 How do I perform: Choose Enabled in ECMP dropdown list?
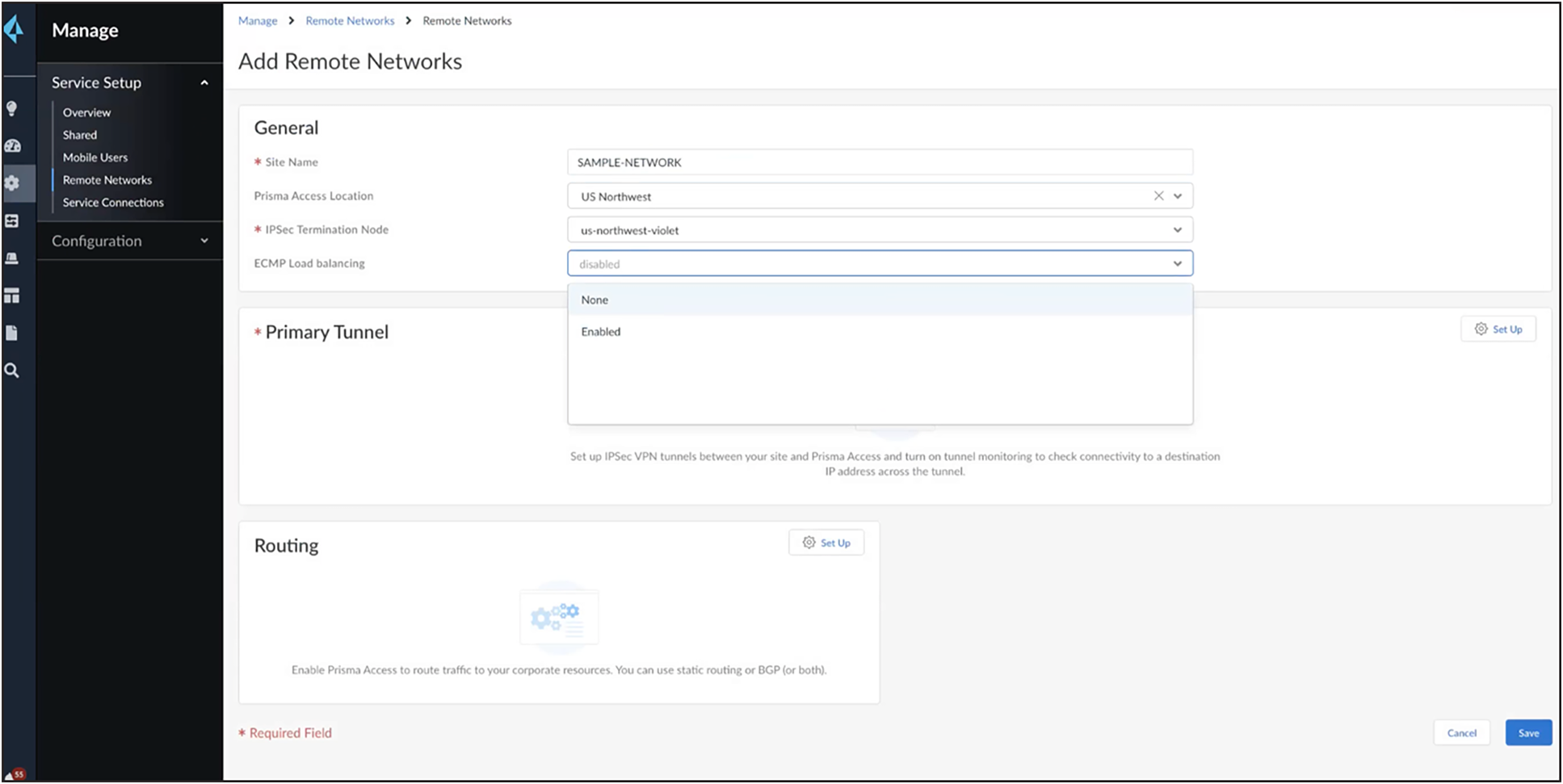pyautogui.click(x=880, y=331)
